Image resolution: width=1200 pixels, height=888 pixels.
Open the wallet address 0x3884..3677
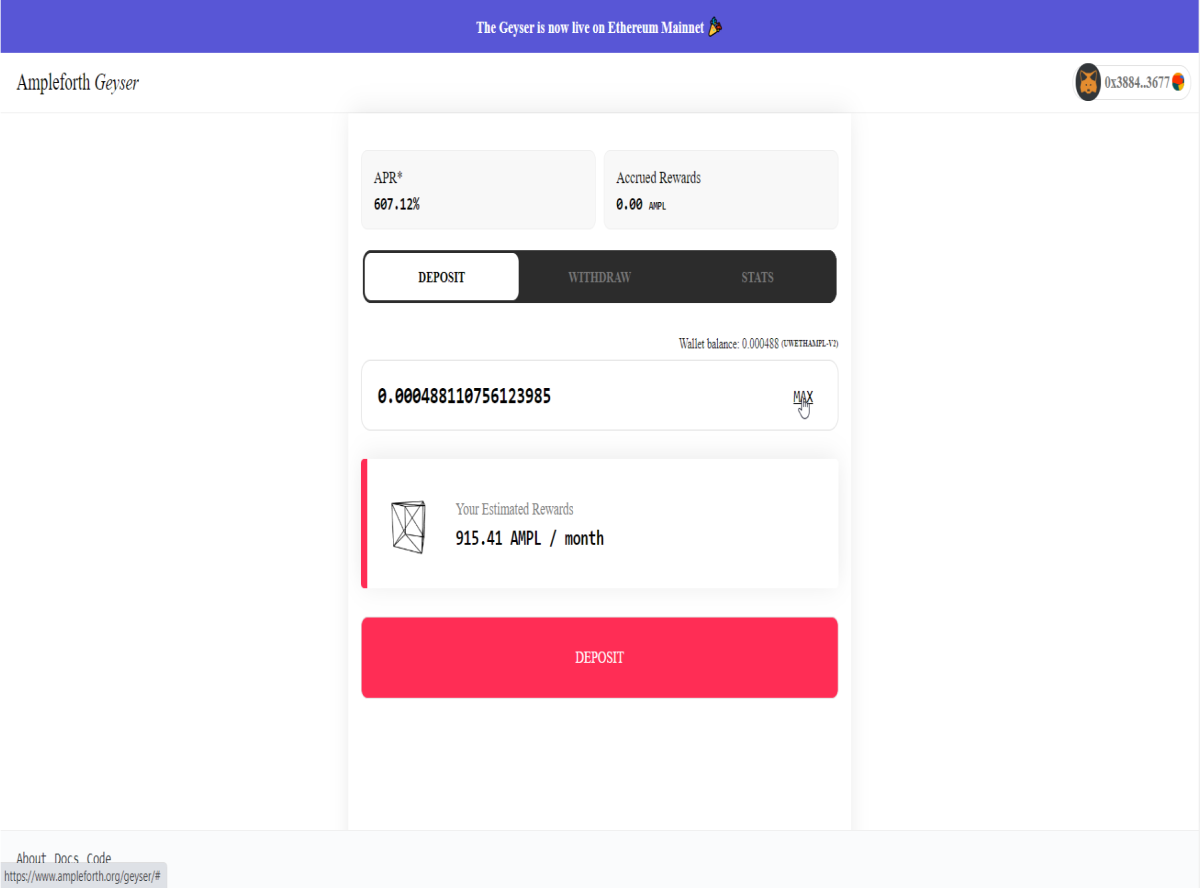pyautogui.click(x=1137, y=83)
